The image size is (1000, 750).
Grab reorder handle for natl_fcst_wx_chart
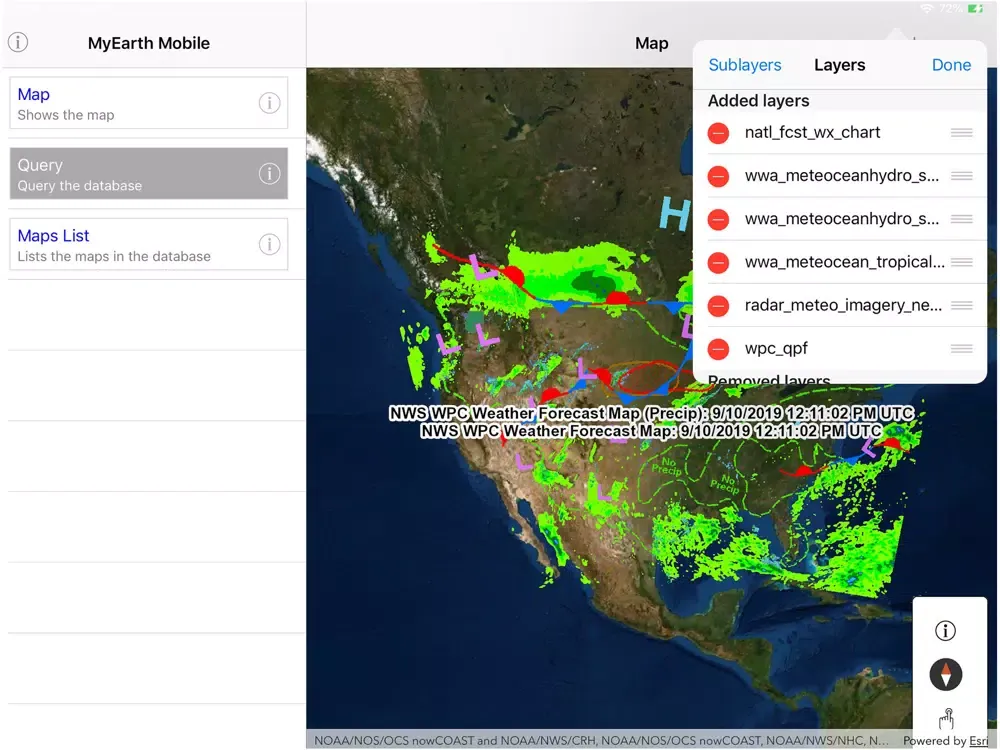pyautogui.click(x=961, y=133)
